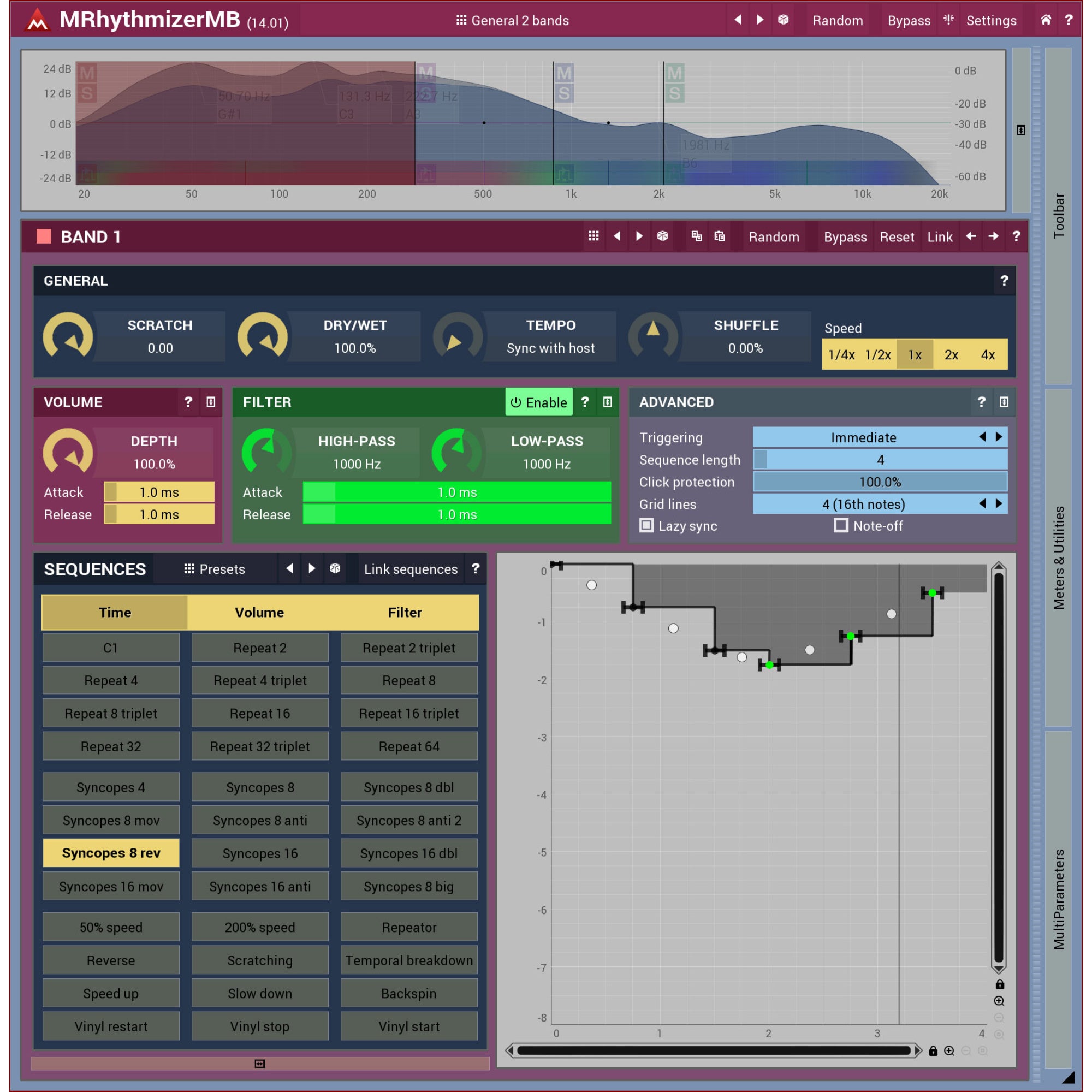This screenshot has width=1092, height=1092.
Task: Enable the Note-off checkbox
Action: click(x=841, y=526)
